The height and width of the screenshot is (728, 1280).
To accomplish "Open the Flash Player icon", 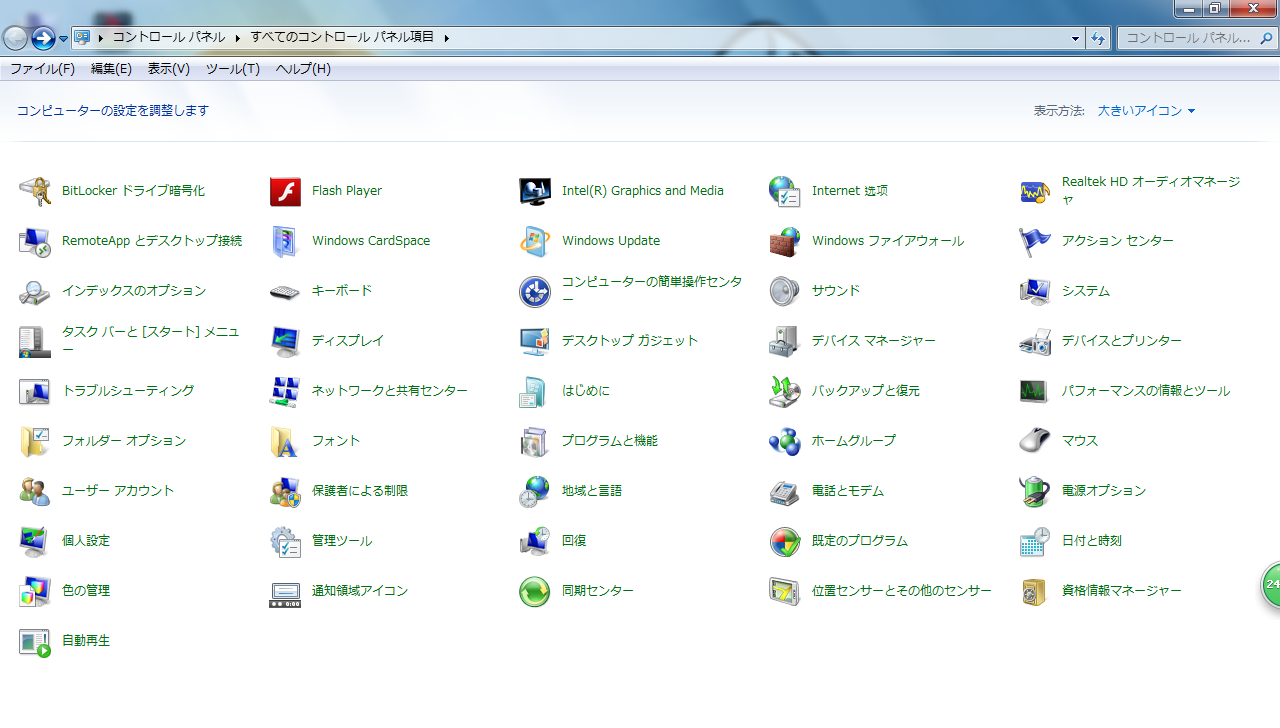I will (x=285, y=191).
